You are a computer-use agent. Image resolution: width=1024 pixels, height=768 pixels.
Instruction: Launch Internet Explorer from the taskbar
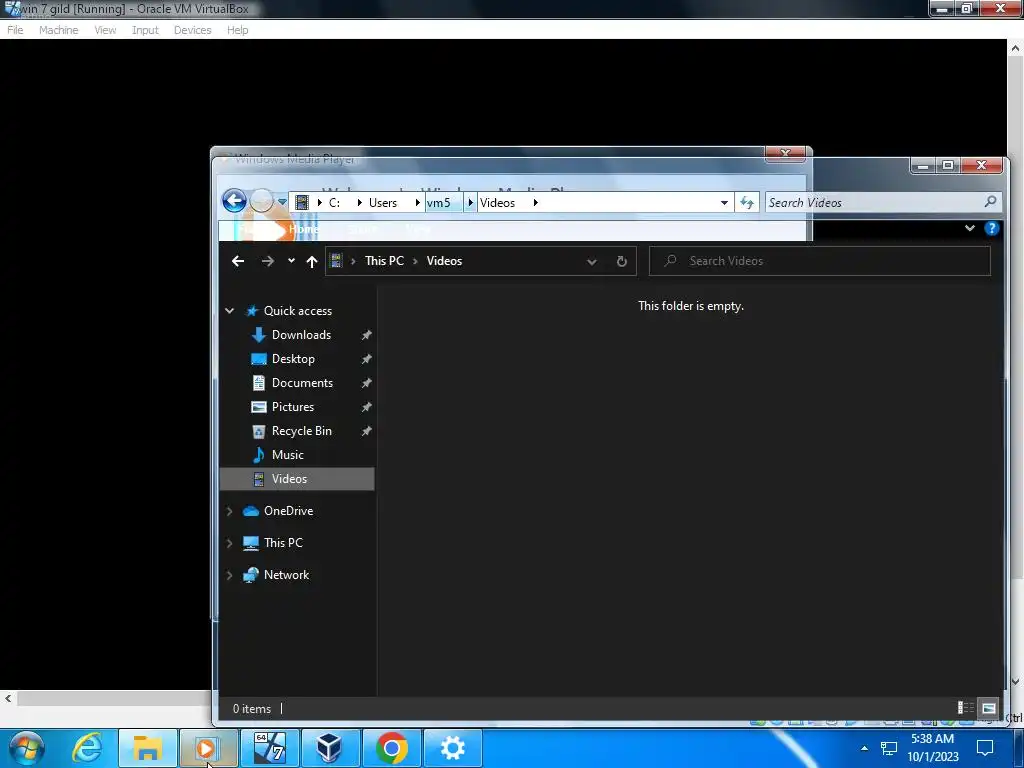pyautogui.click(x=88, y=748)
